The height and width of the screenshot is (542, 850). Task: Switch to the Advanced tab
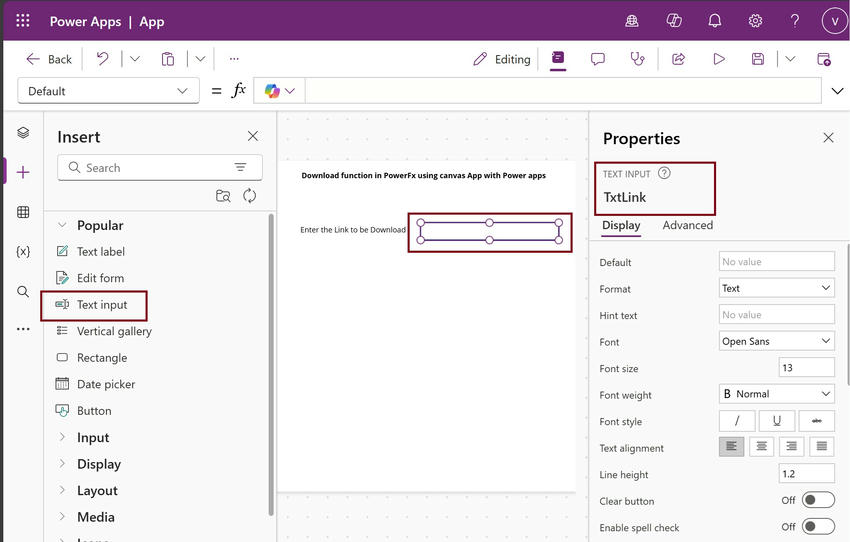click(687, 225)
